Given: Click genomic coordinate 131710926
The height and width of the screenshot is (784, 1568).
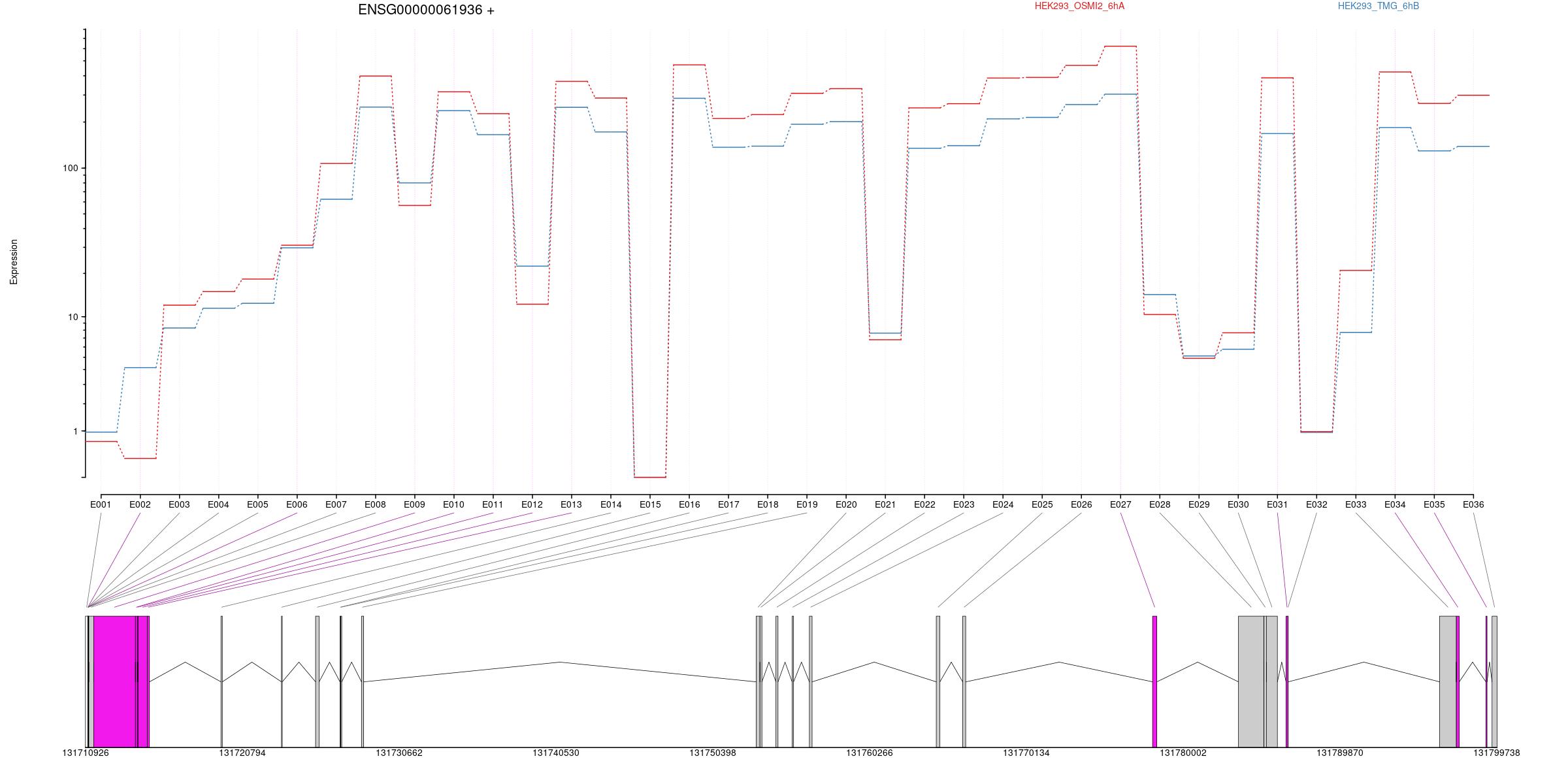Looking at the screenshot, I should [86, 753].
